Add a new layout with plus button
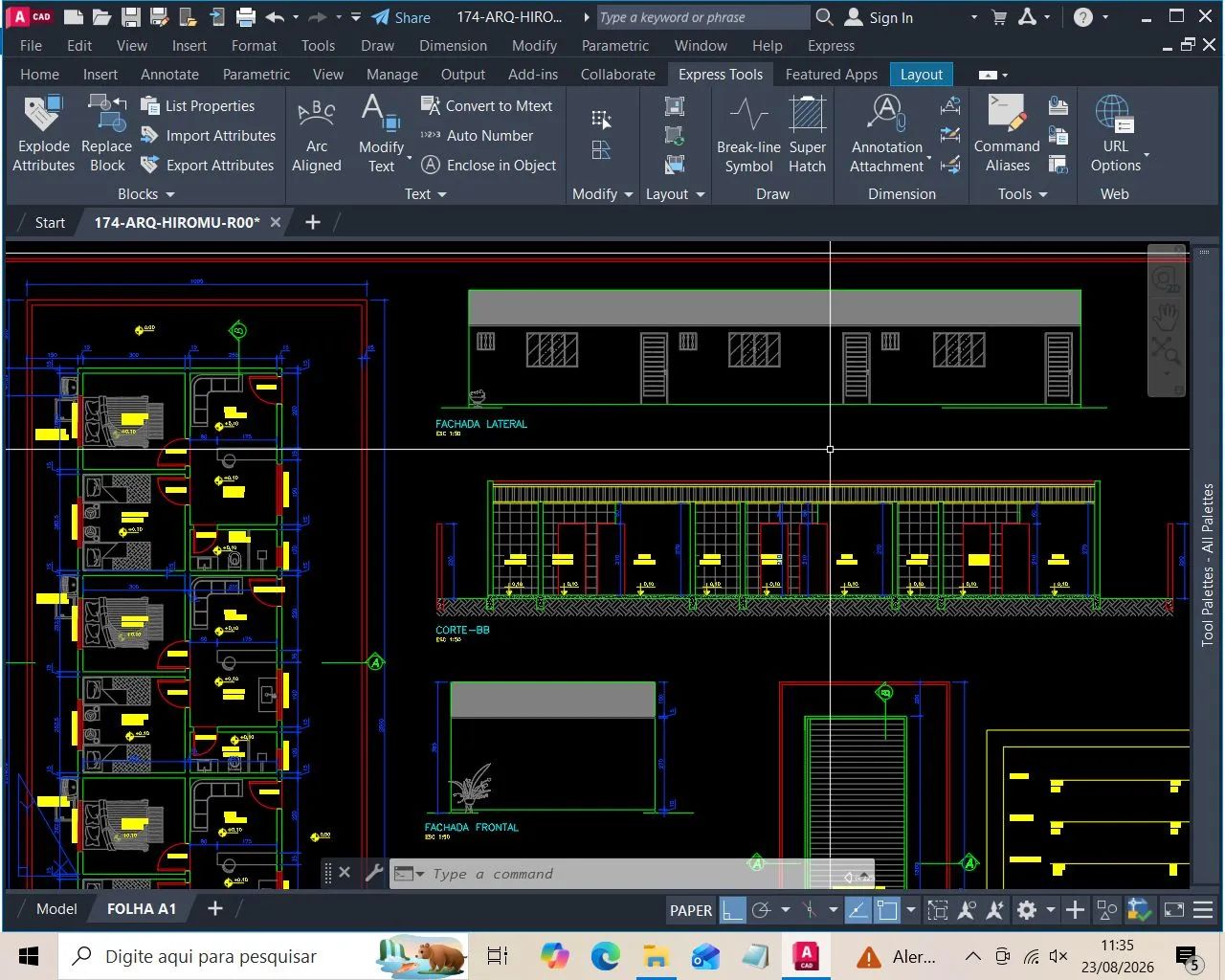Viewport: 1225px width, 980px height. pyautogui.click(x=215, y=908)
